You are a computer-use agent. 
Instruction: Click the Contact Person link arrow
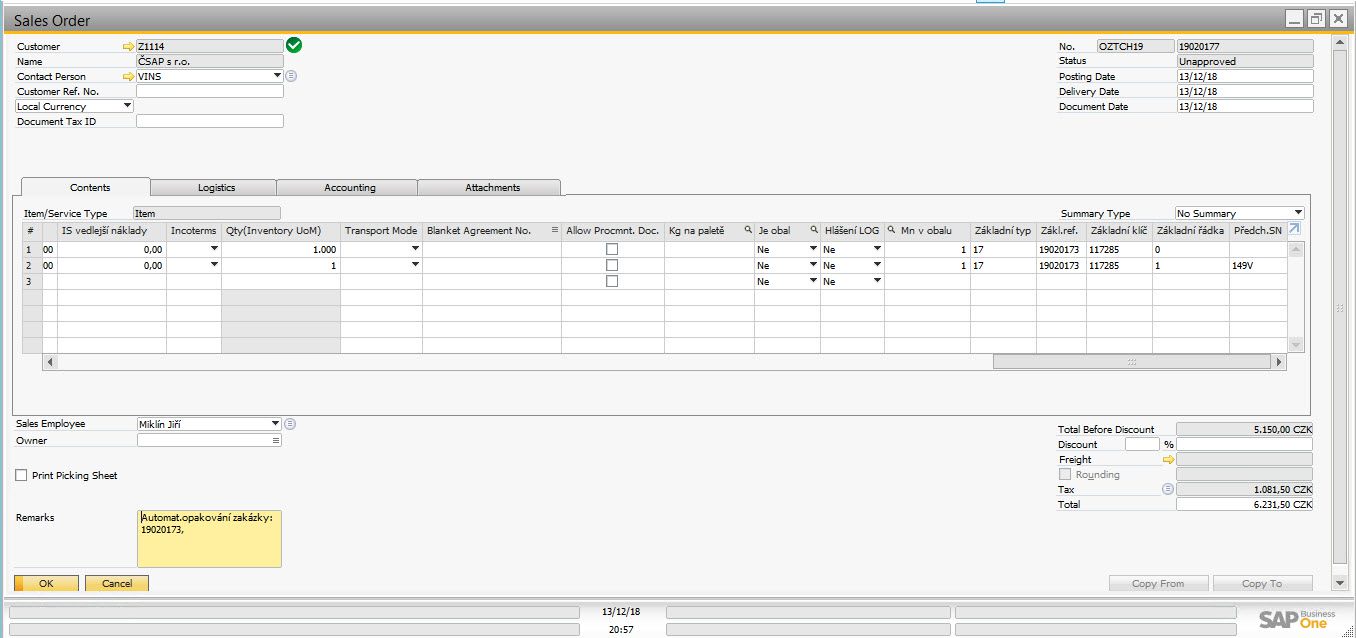tap(128, 76)
